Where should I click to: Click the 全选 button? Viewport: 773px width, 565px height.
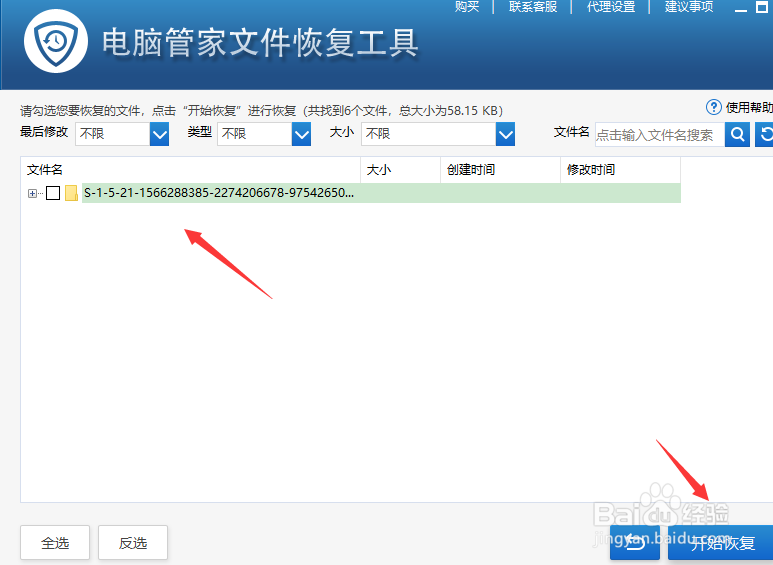coord(55,543)
